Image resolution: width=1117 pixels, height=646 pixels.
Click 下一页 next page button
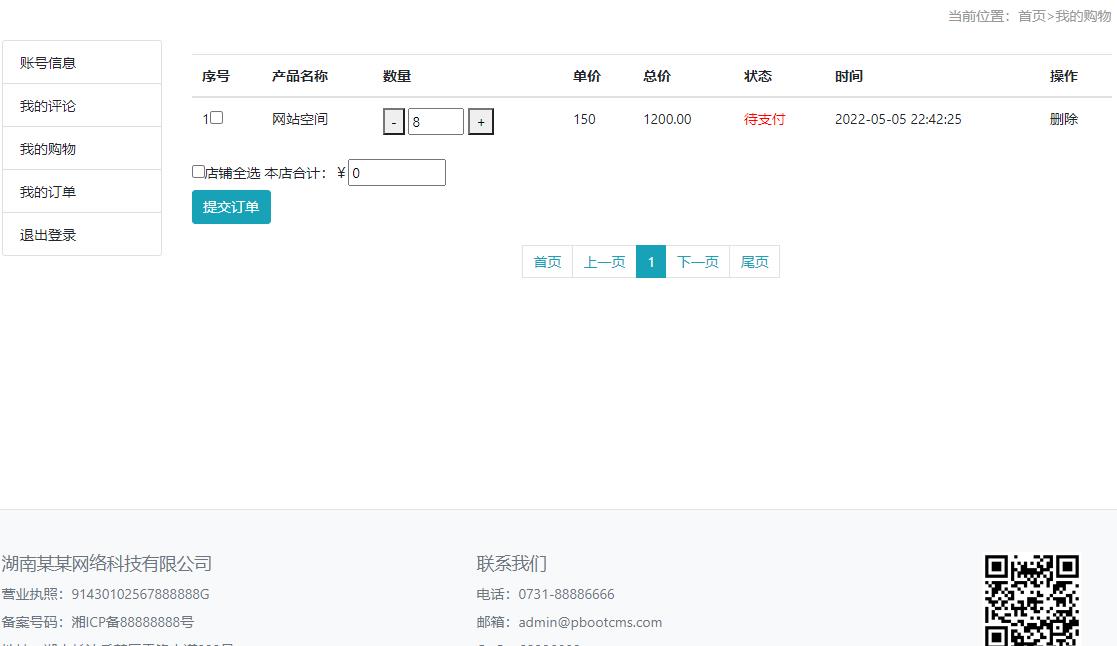697,262
